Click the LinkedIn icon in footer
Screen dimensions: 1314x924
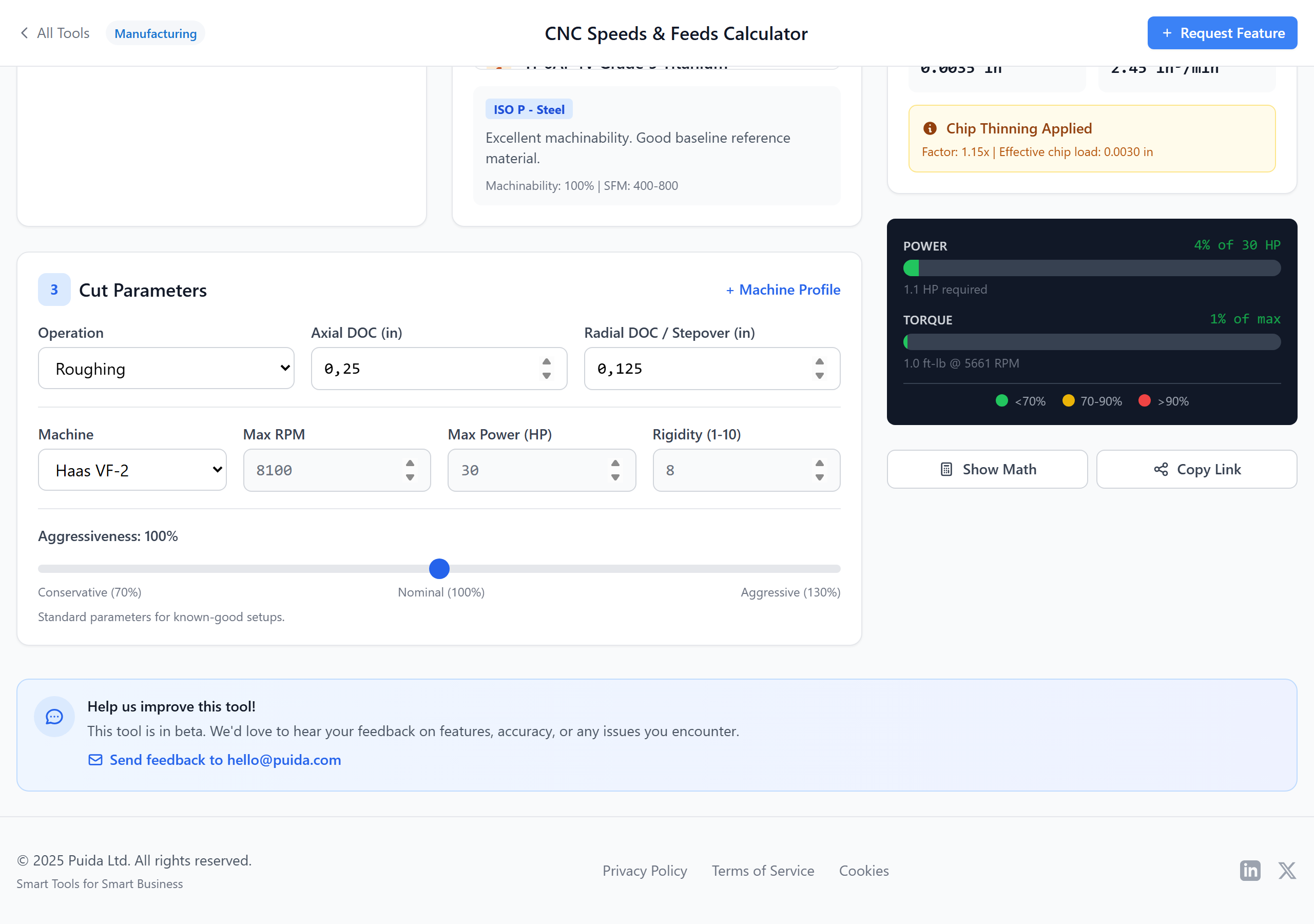pyautogui.click(x=1250, y=870)
